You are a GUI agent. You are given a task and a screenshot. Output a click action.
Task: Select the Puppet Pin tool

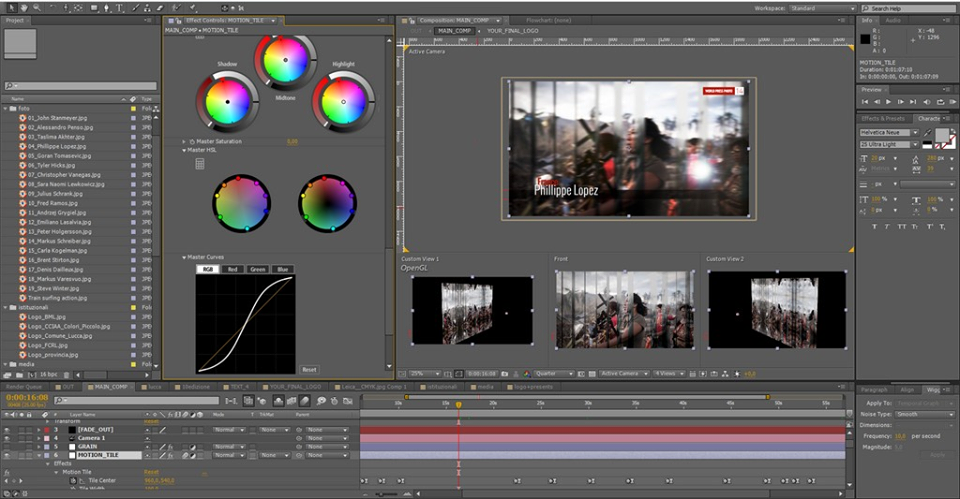click(193, 8)
